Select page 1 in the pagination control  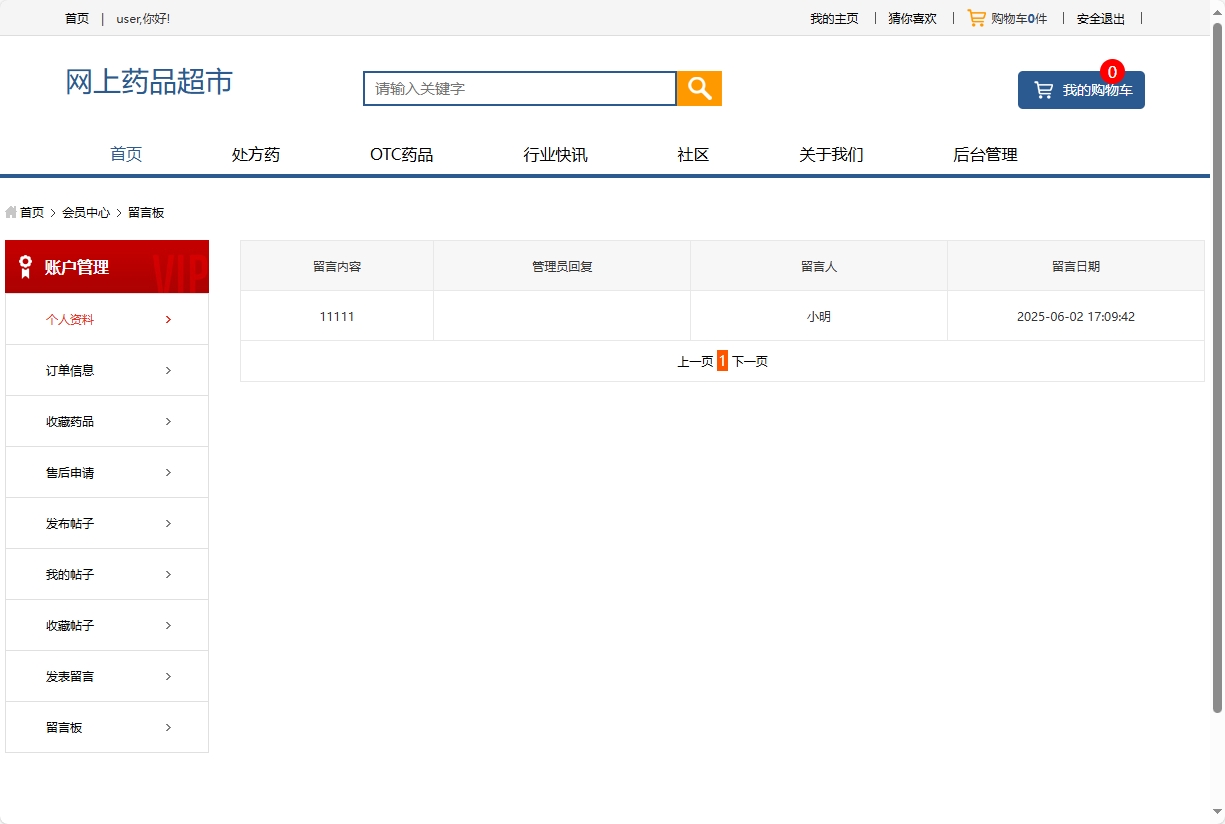722,361
